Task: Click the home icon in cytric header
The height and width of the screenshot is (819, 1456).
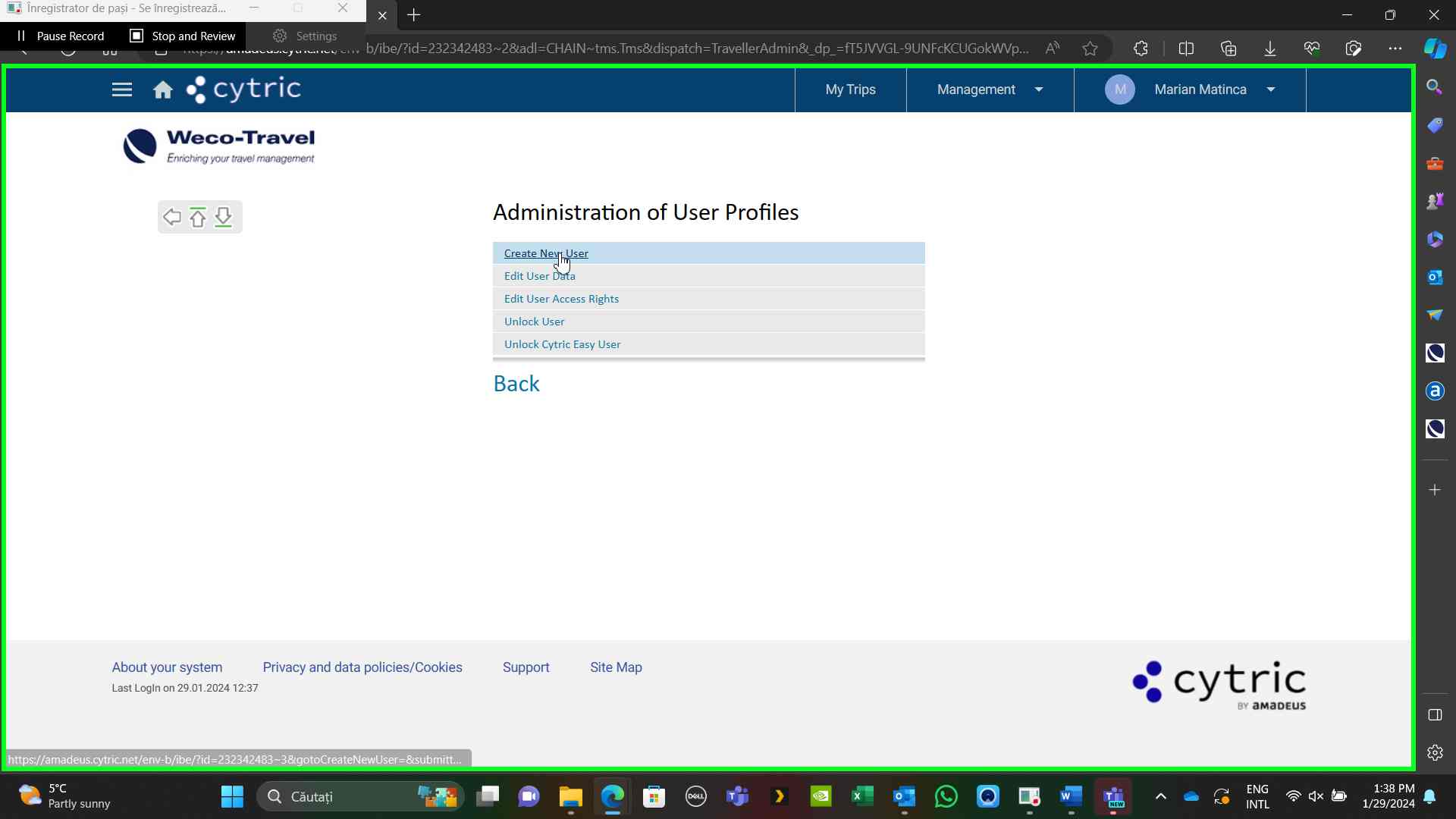Action: tap(162, 90)
